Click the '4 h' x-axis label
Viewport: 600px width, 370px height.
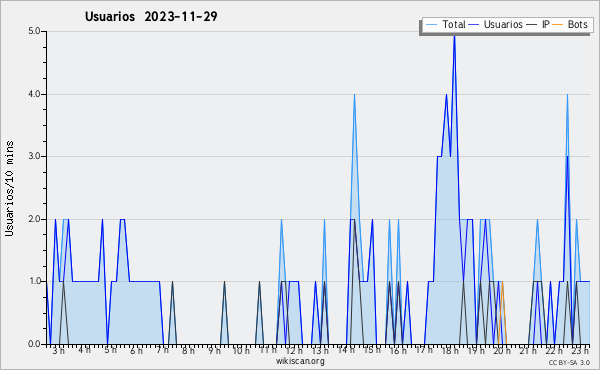(84, 350)
